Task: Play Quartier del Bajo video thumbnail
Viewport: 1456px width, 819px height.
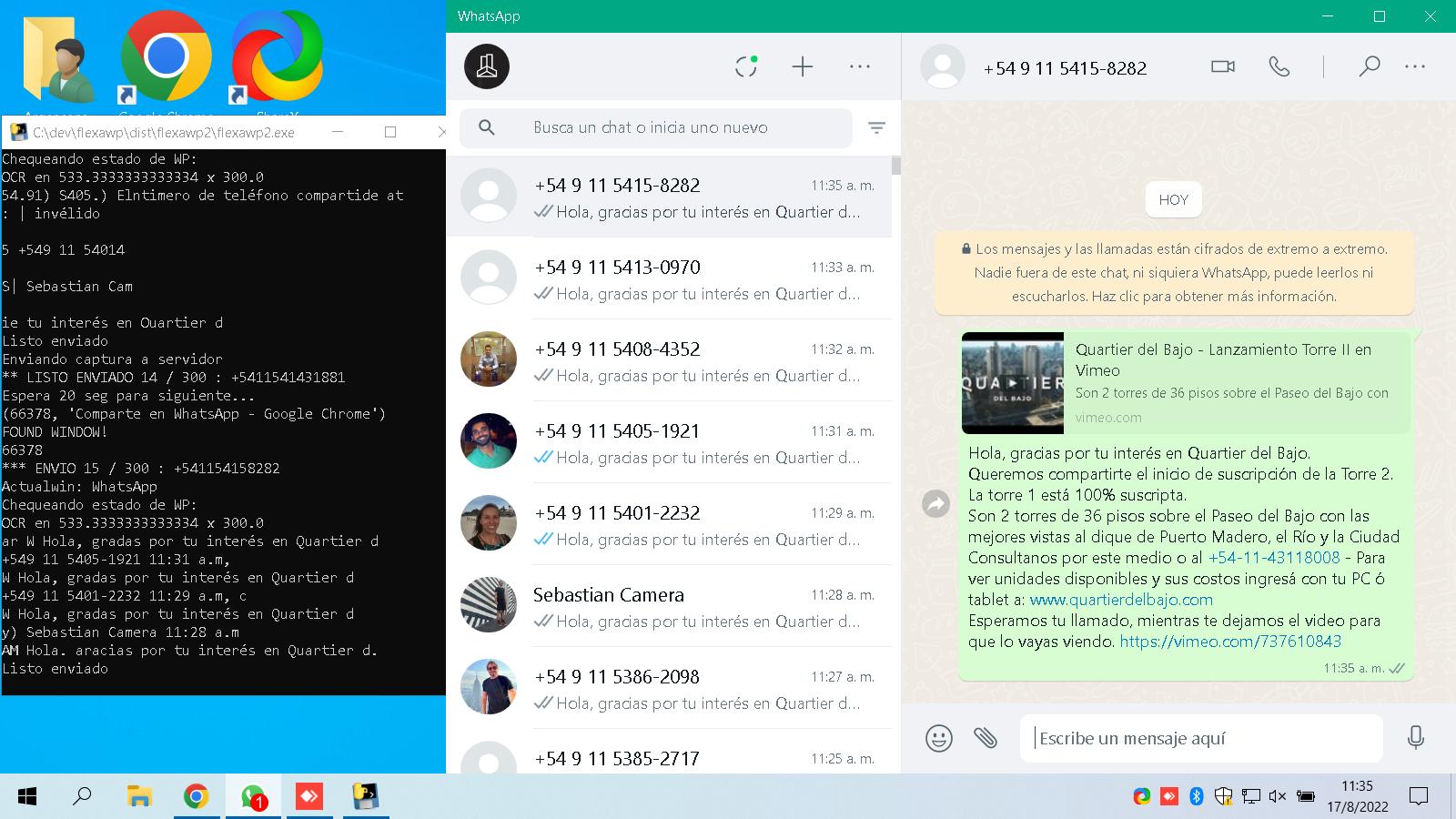Action: click(x=1013, y=383)
